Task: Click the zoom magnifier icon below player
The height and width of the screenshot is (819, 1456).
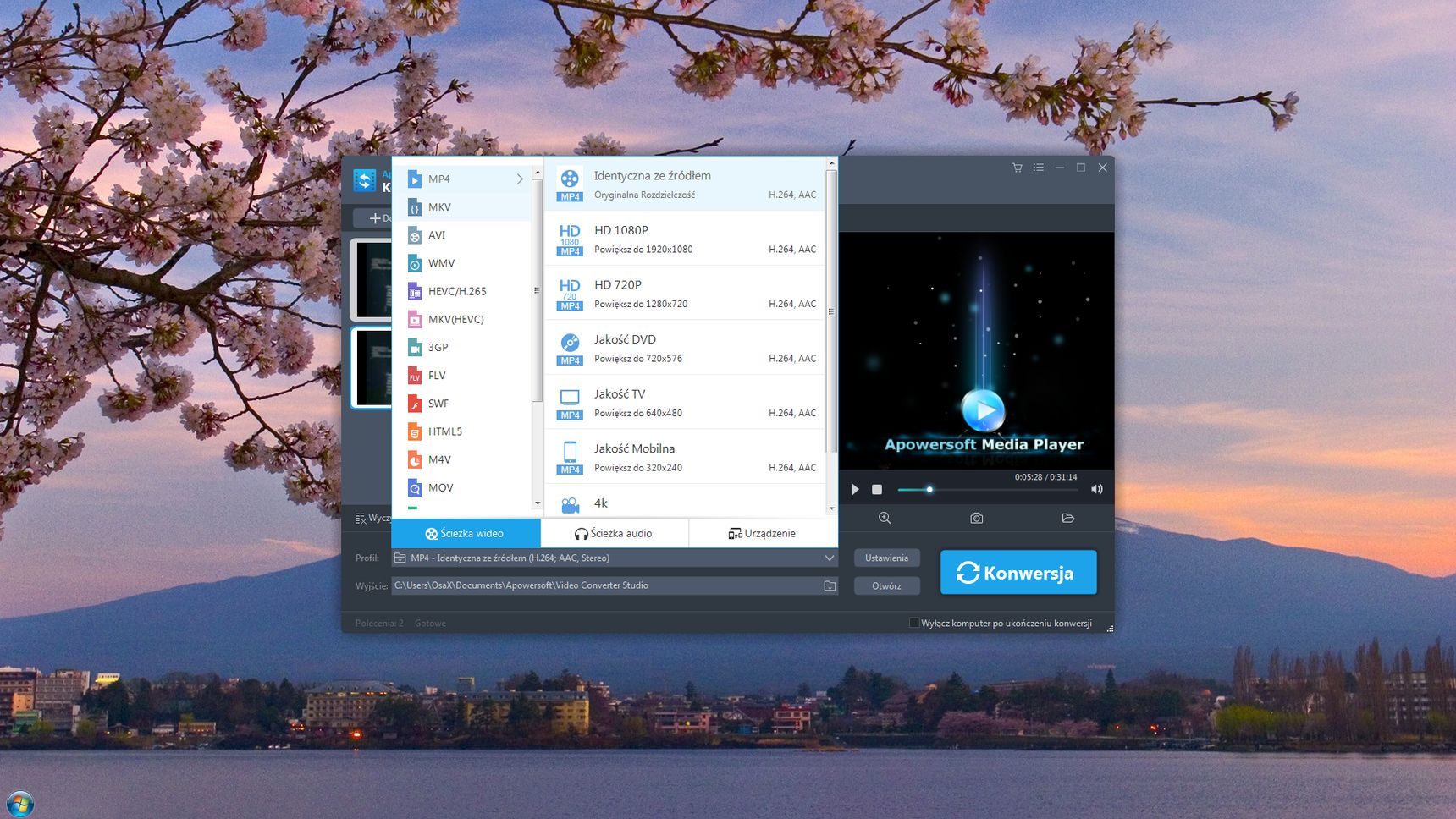Action: [885, 518]
